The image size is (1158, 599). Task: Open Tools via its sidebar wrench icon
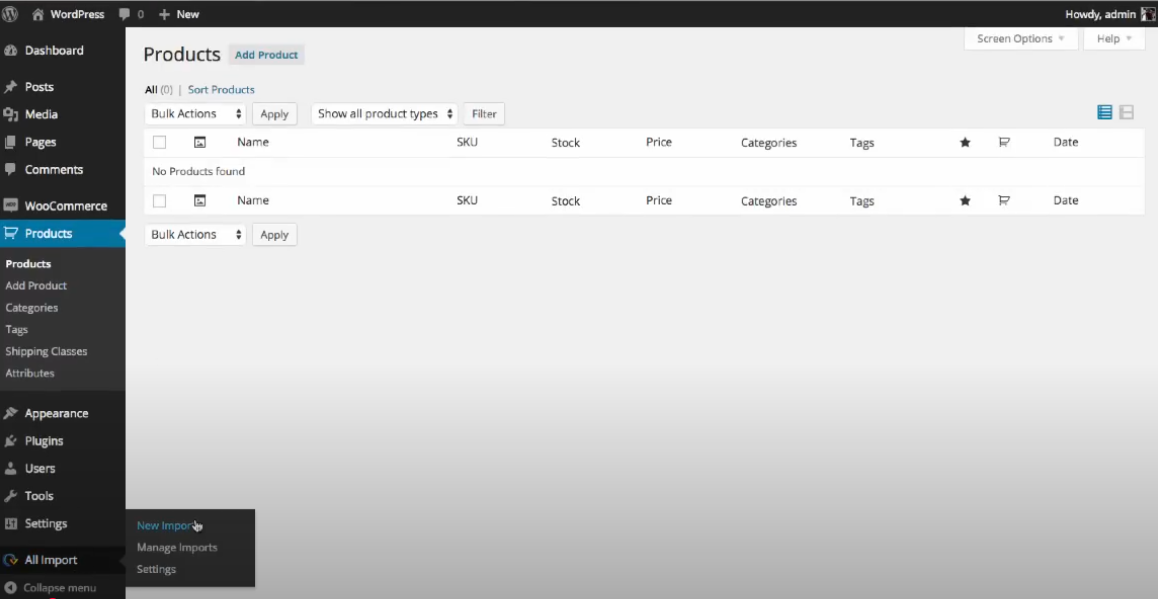pyautogui.click(x=10, y=496)
